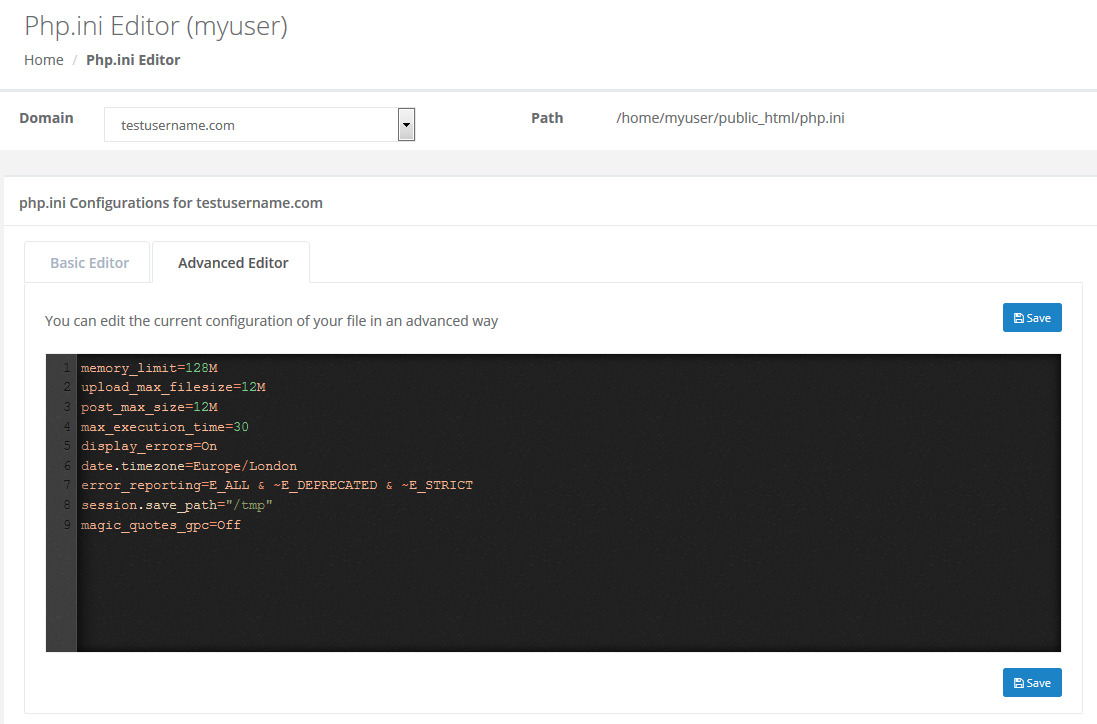Click line number 5 in the gutter
This screenshot has height=724, width=1097.
click(66, 446)
